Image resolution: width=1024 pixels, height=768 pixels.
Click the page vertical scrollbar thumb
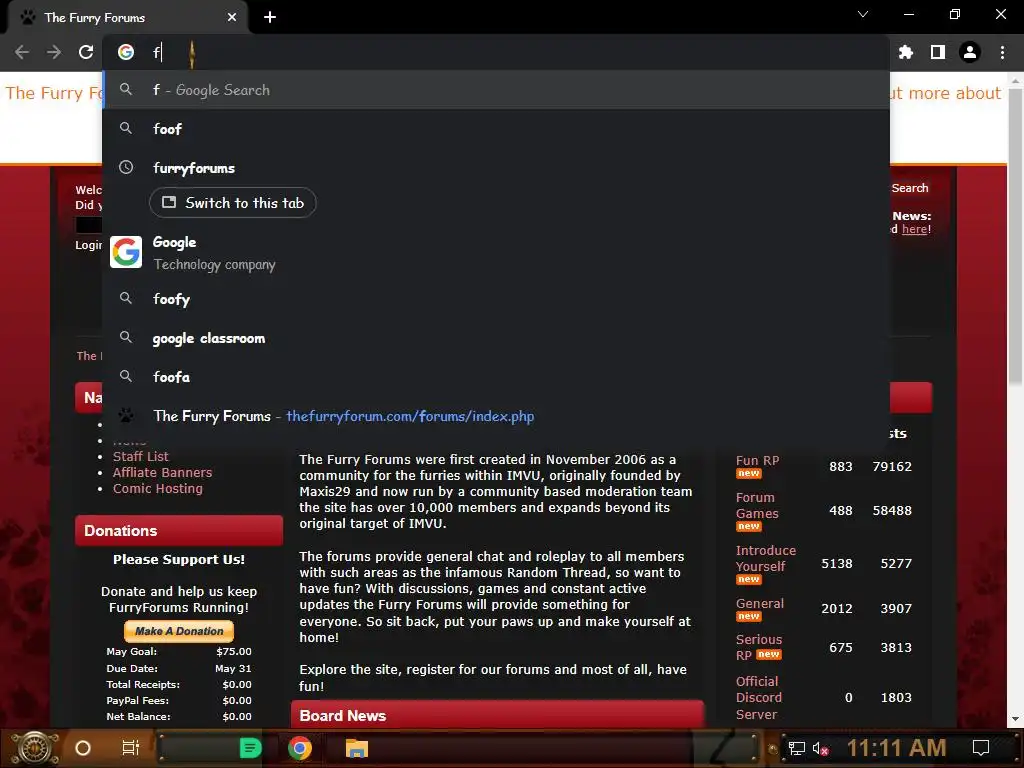[1014, 235]
